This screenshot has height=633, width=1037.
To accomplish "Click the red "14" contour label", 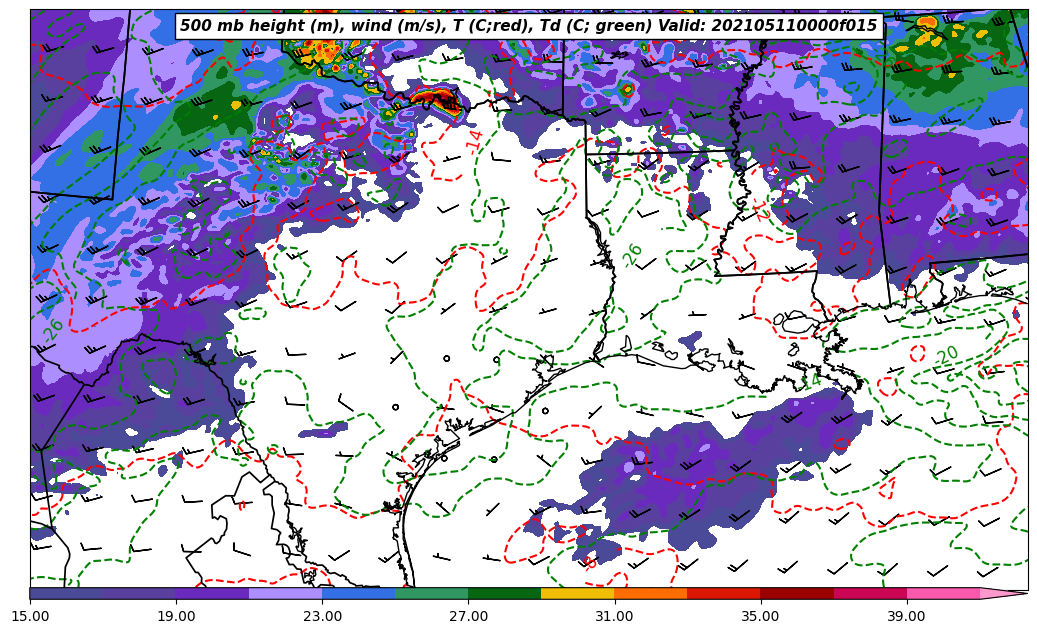I will click(474, 140).
